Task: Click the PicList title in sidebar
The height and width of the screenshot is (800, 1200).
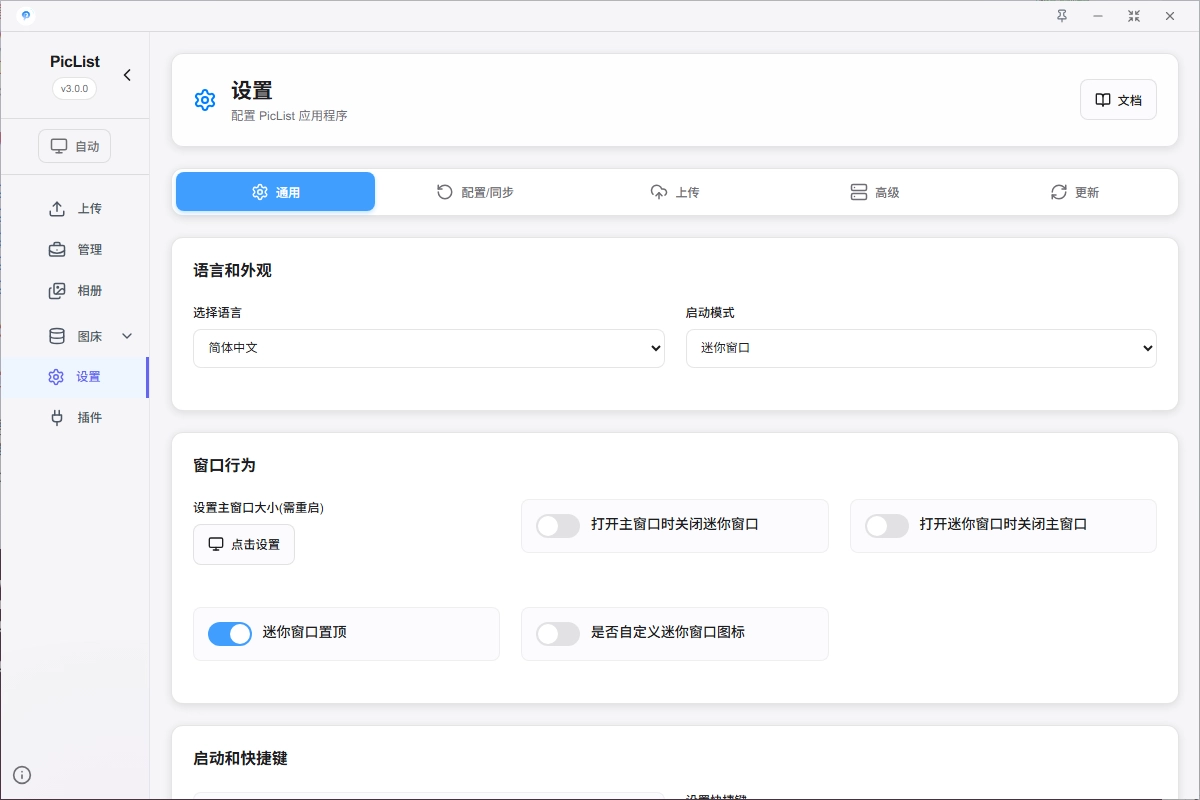Action: point(75,61)
